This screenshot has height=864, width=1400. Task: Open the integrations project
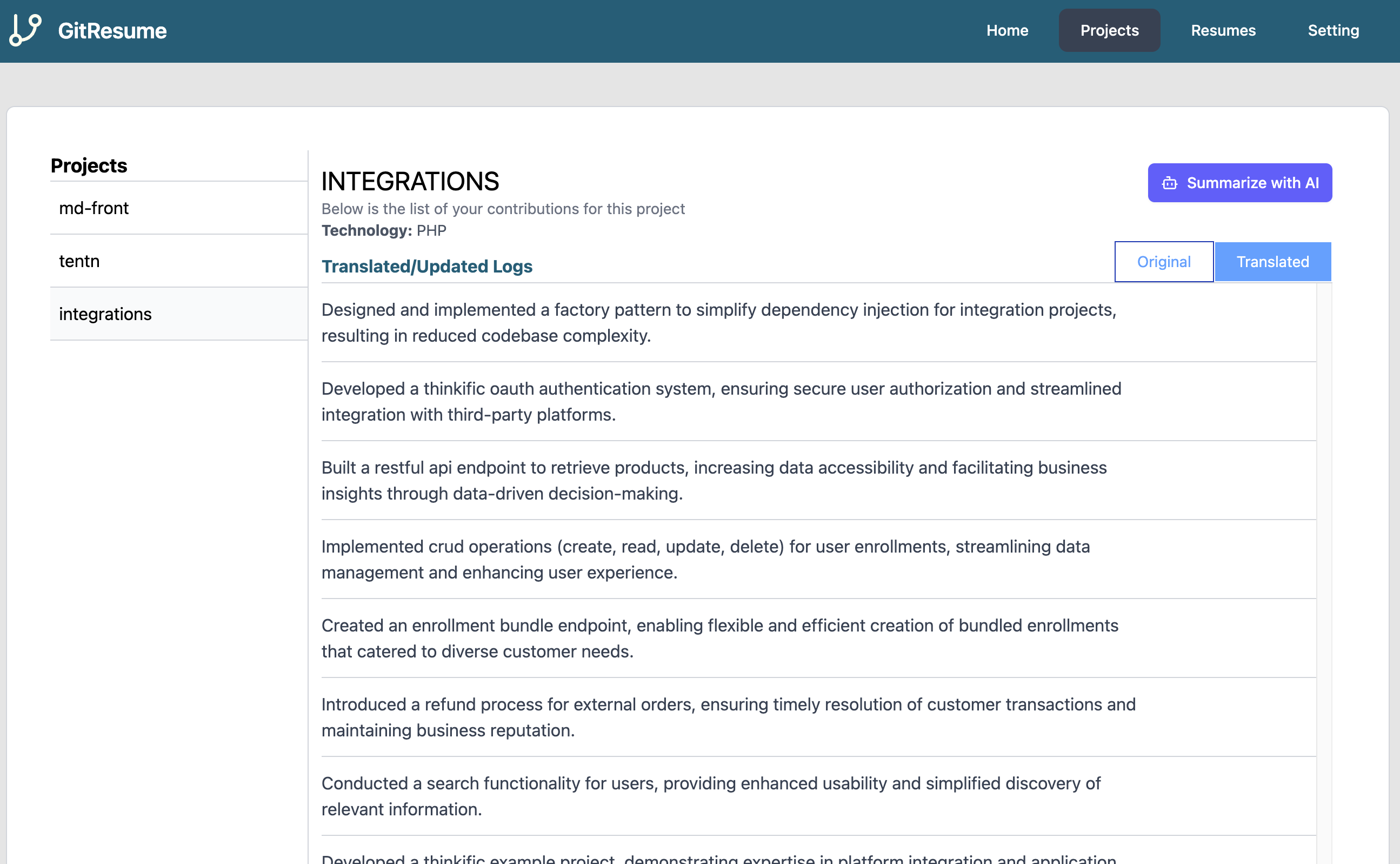pos(105,314)
